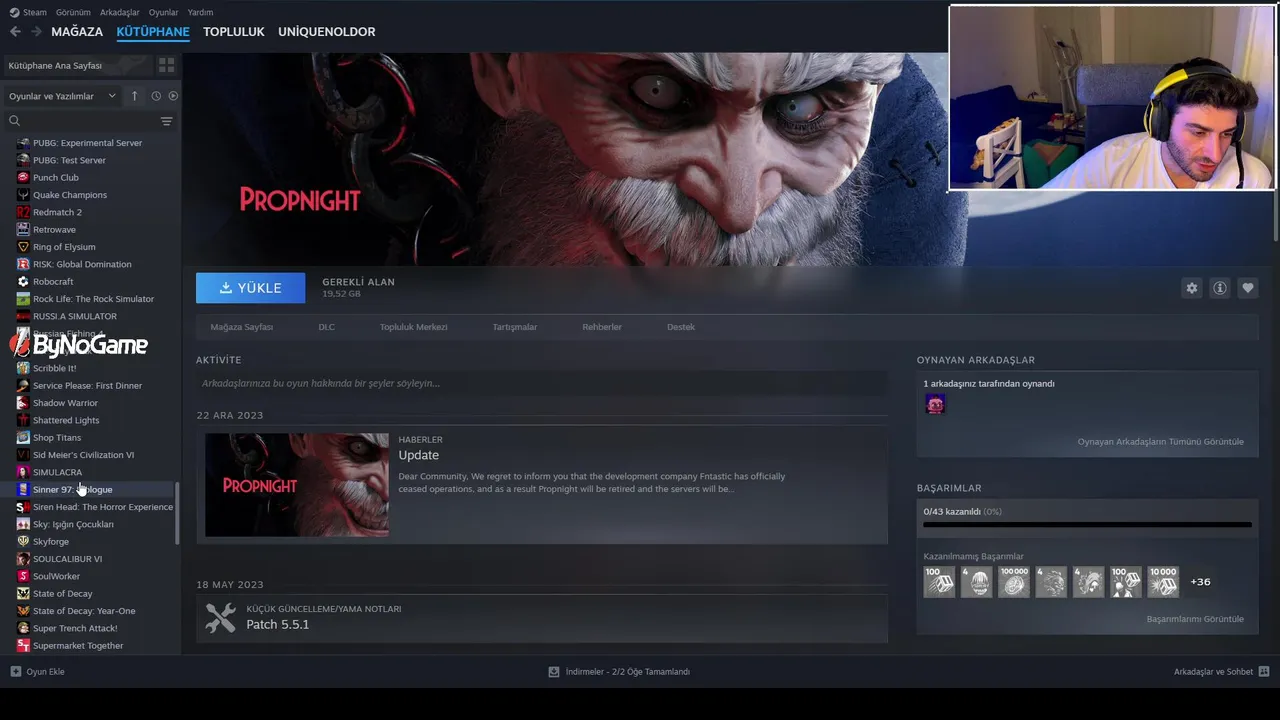Select Supermarket Together in list
The image size is (1280, 720).
(78, 646)
